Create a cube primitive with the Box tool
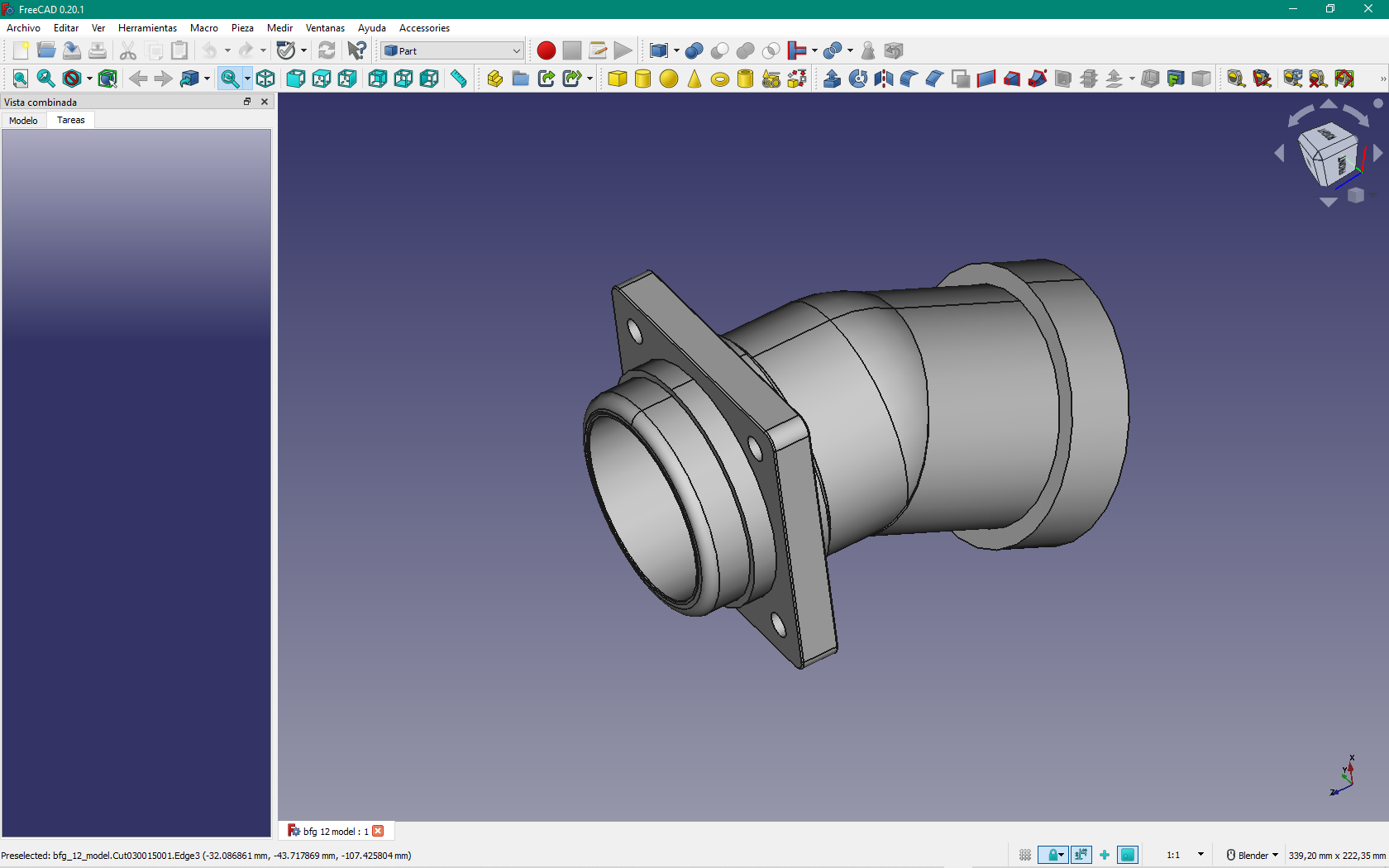The width and height of the screenshot is (1389, 868). click(617, 79)
